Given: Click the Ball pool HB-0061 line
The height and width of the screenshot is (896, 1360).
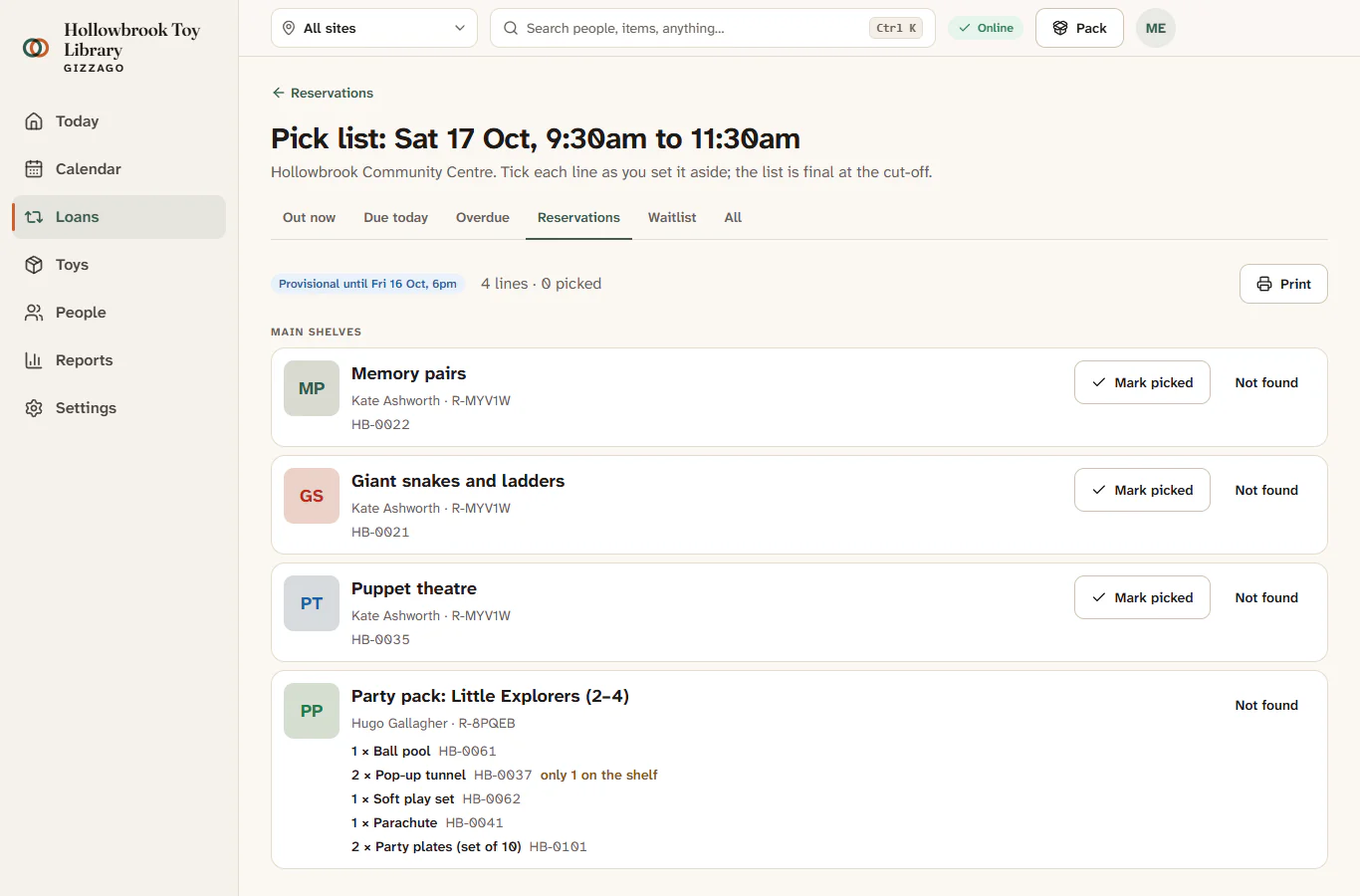Looking at the screenshot, I should [x=423, y=751].
